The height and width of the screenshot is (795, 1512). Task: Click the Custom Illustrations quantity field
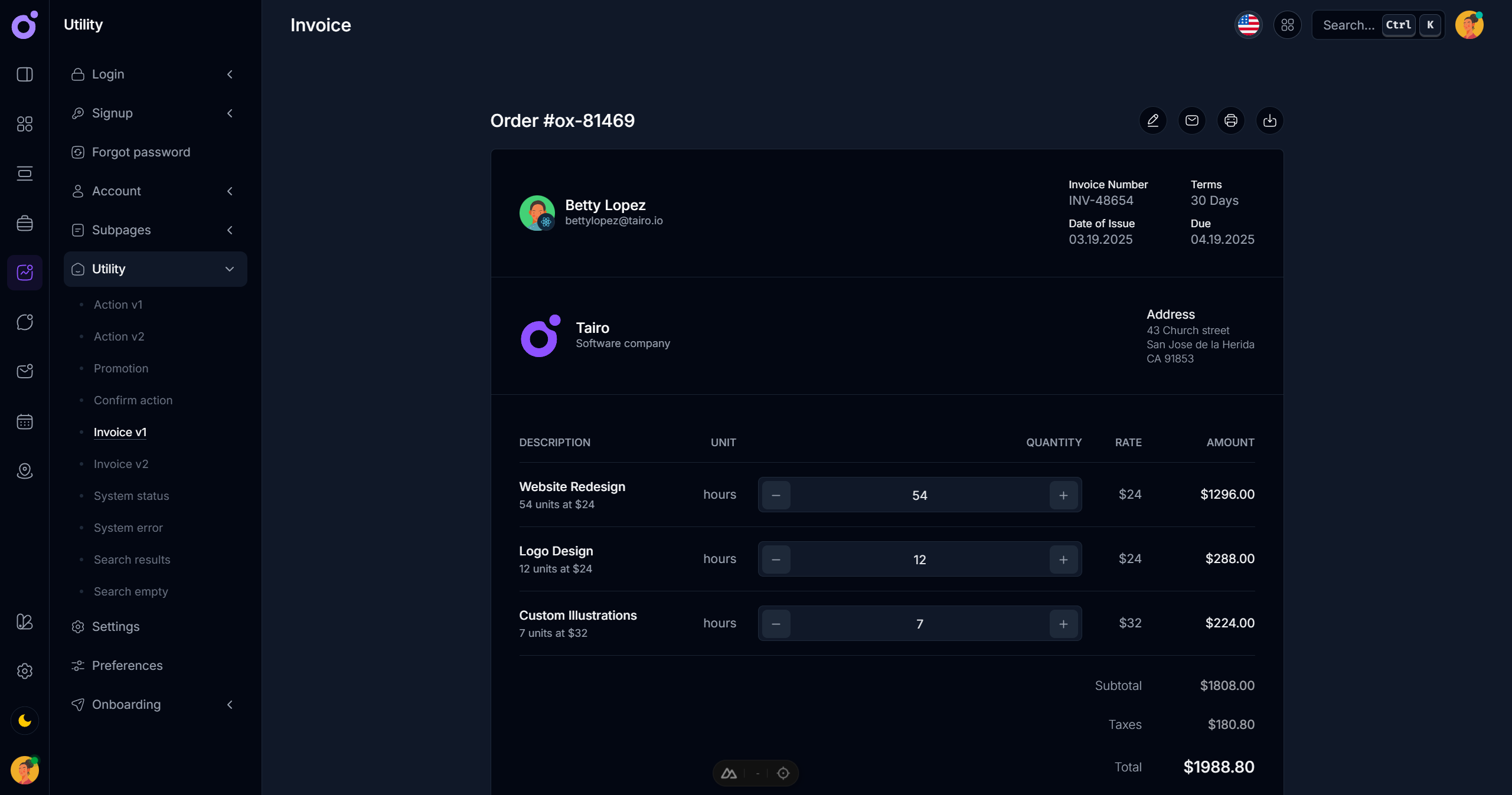(x=919, y=624)
